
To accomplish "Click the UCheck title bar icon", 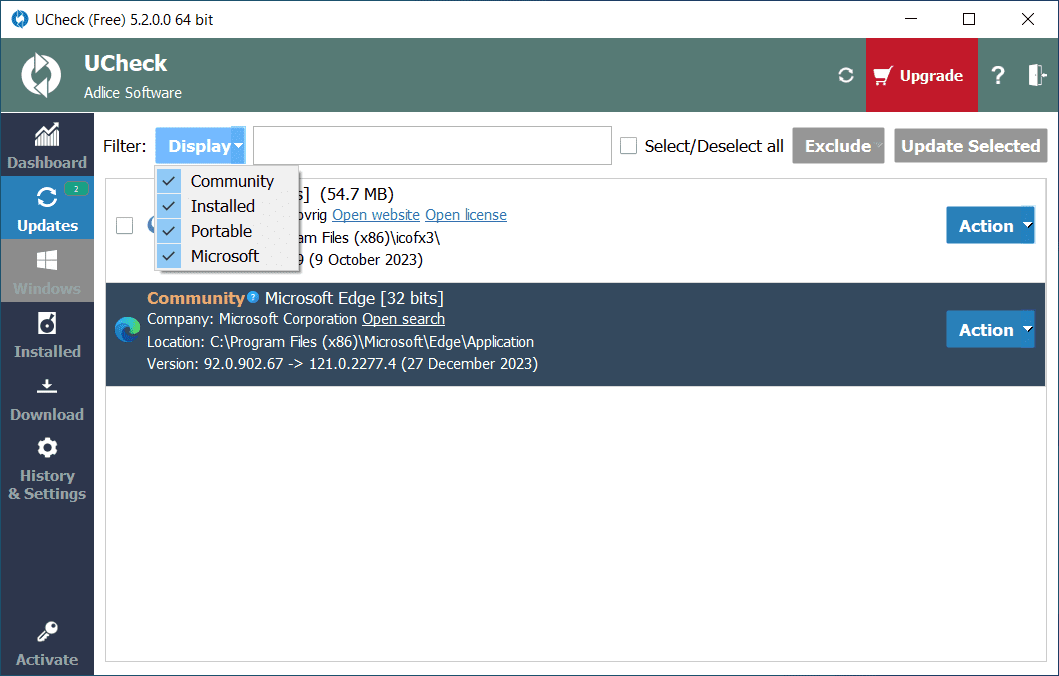I will click(x=20, y=19).
